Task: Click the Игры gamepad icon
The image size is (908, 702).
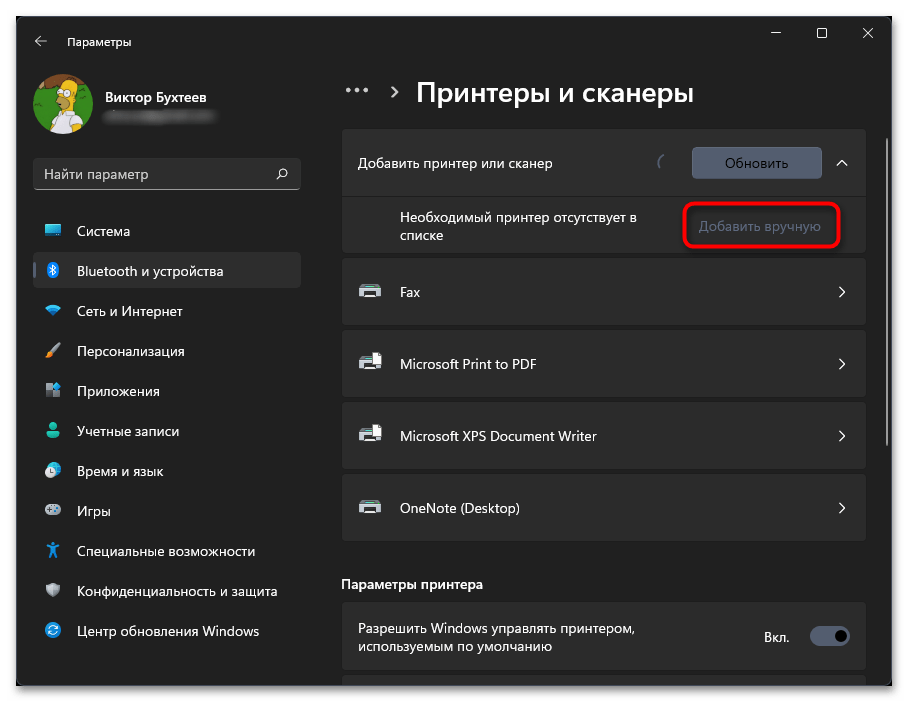Action: pos(53,510)
